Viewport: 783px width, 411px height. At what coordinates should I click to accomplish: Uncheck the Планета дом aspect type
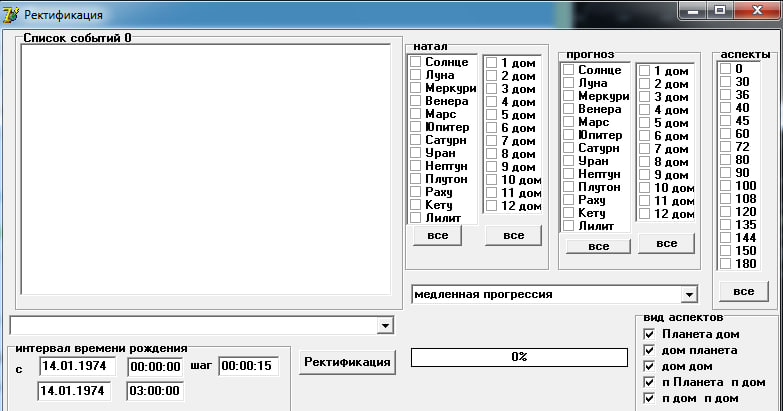point(649,334)
